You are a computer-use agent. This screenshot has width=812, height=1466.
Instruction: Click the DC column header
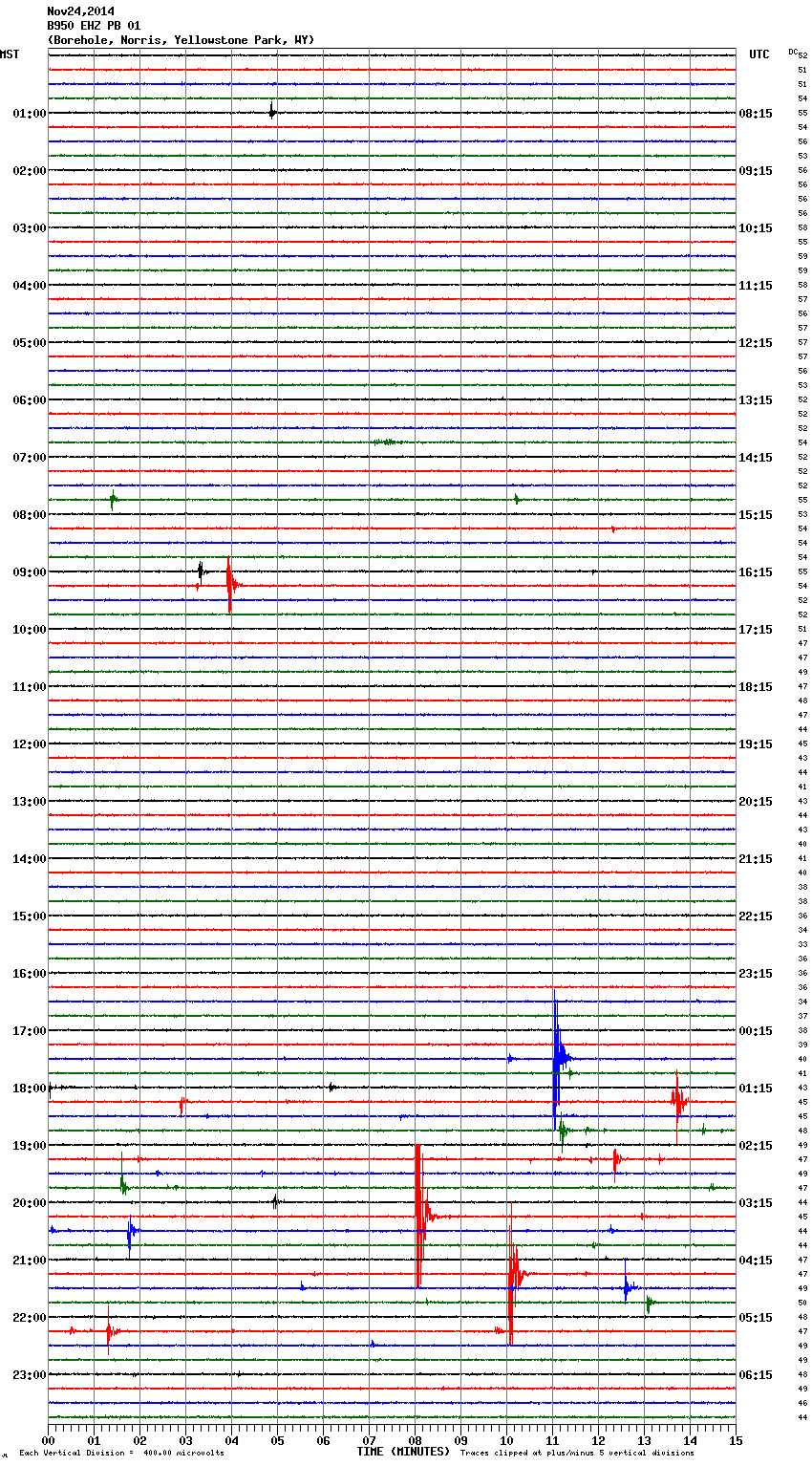coord(793,51)
